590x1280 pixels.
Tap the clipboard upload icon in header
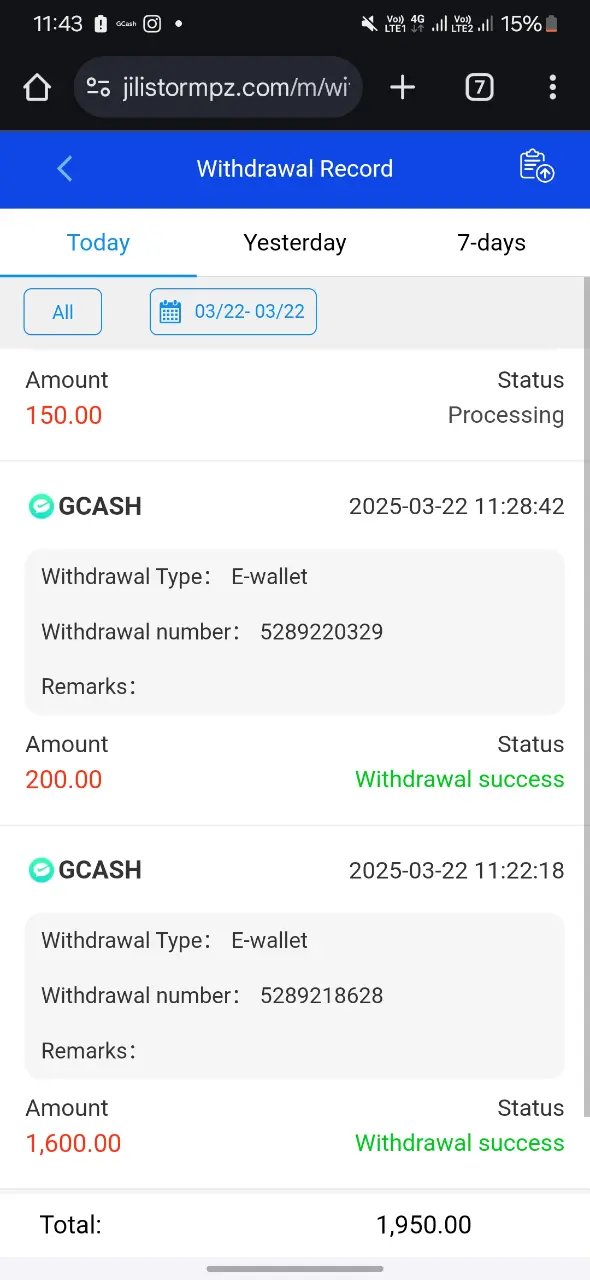[x=536, y=166]
